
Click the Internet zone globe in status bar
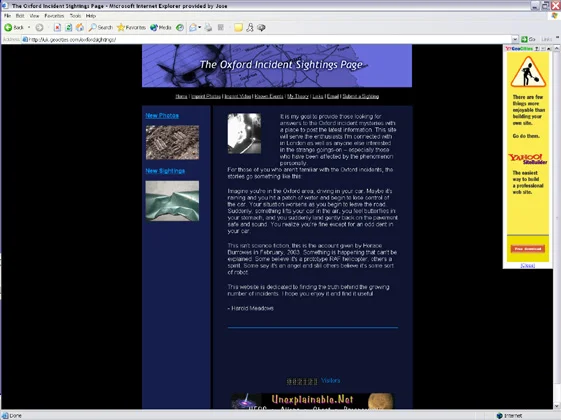[x=499, y=416]
